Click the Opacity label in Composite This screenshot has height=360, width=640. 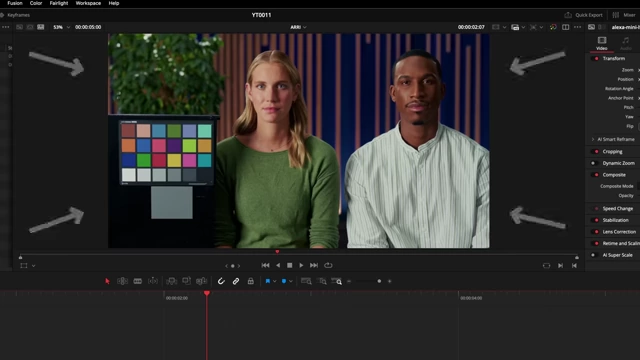click(626, 196)
